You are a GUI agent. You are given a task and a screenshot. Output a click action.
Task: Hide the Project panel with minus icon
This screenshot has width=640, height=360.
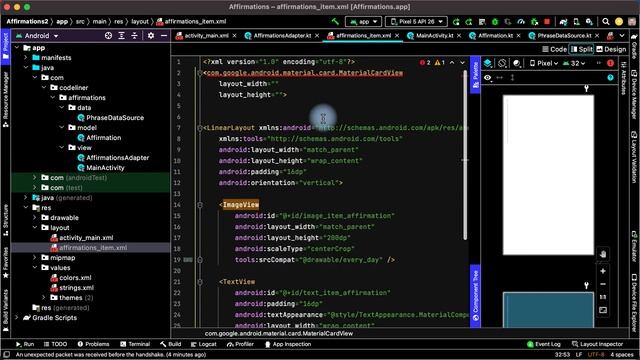164,36
